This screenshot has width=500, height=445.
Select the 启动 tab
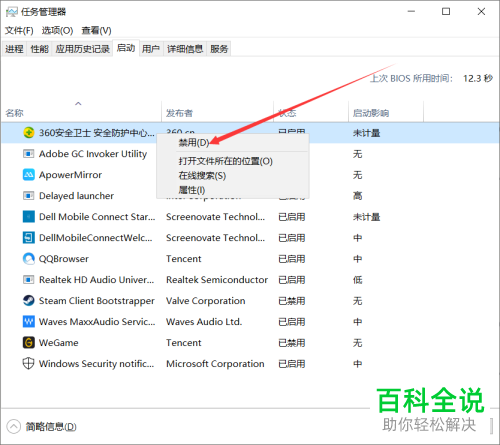126,48
